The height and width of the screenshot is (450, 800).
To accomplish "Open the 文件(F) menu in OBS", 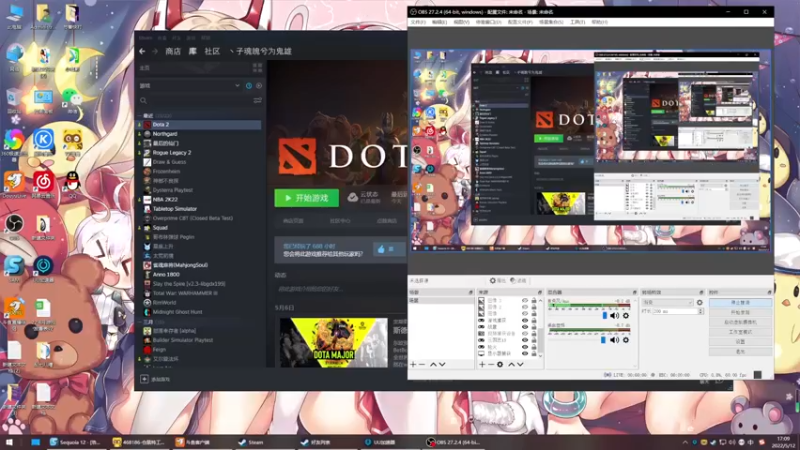I will pyautogui.click(x=418, y=22).
